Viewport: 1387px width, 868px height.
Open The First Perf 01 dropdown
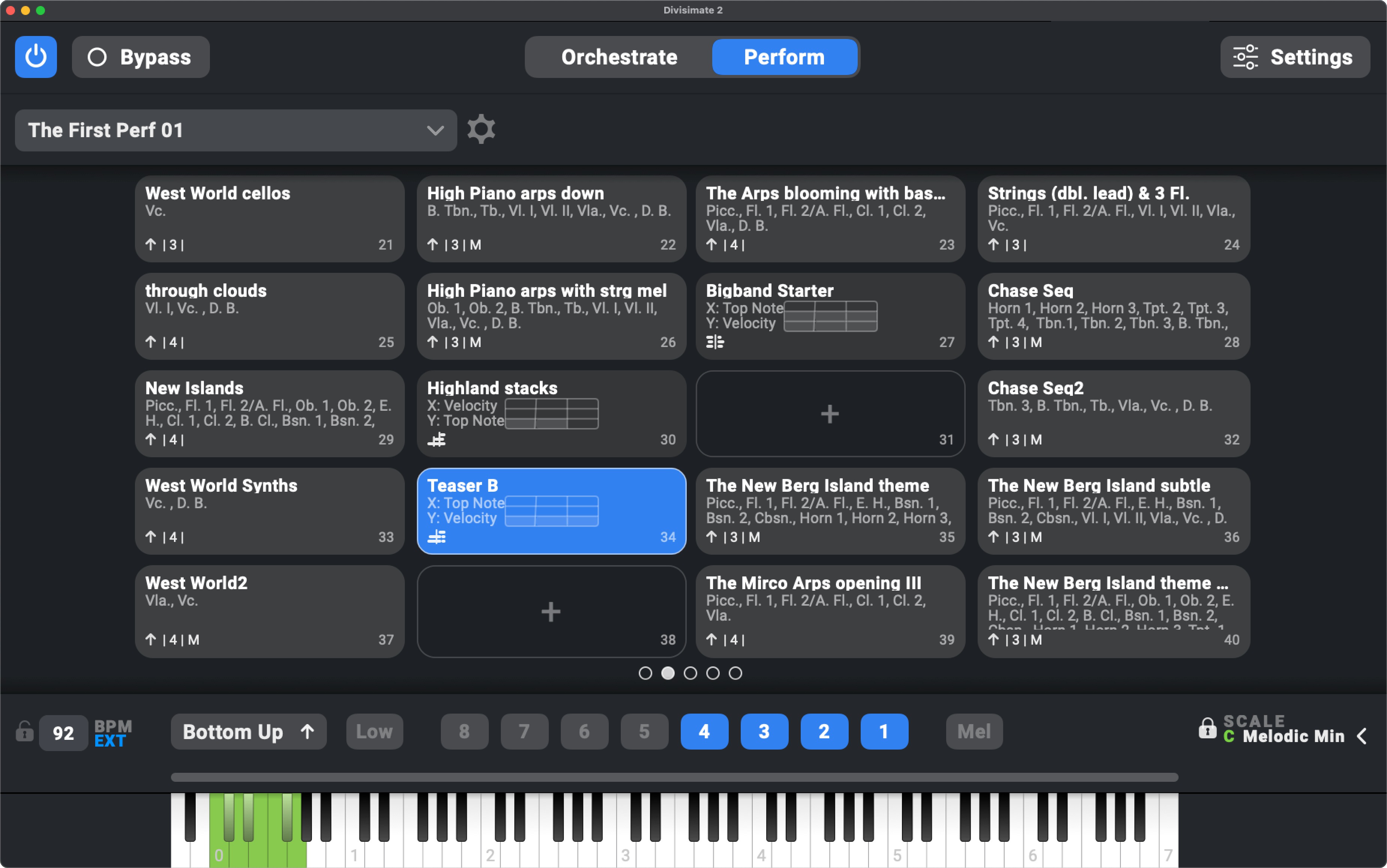pyautogui.click(x=236, y=130)
